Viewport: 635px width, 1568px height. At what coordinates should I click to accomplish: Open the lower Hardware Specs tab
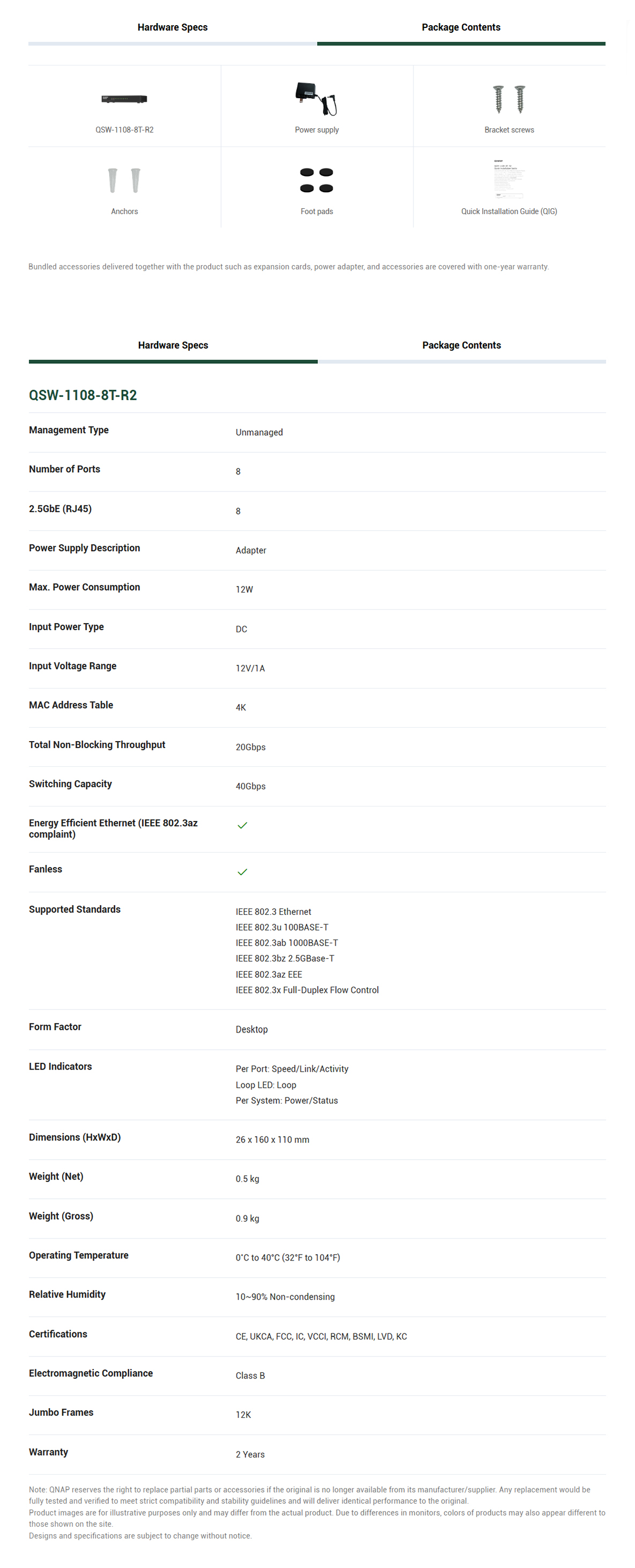pyautogui.click(x=173, y=345)
